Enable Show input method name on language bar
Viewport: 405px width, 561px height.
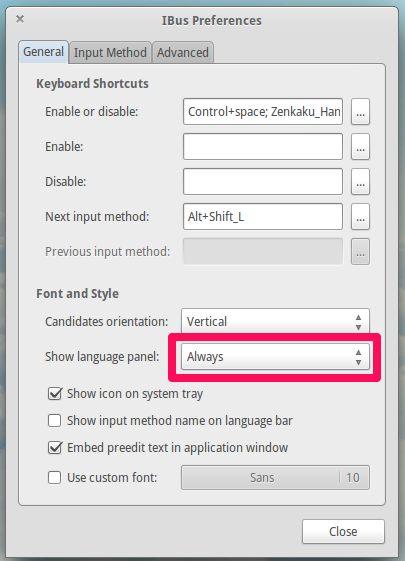point(55,421)
